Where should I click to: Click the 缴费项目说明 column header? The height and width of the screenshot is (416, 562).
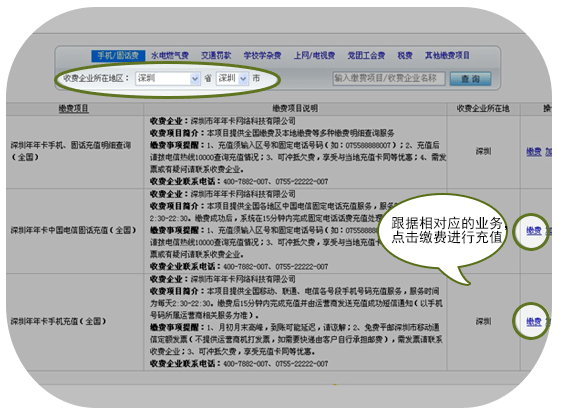coord(295,109)
